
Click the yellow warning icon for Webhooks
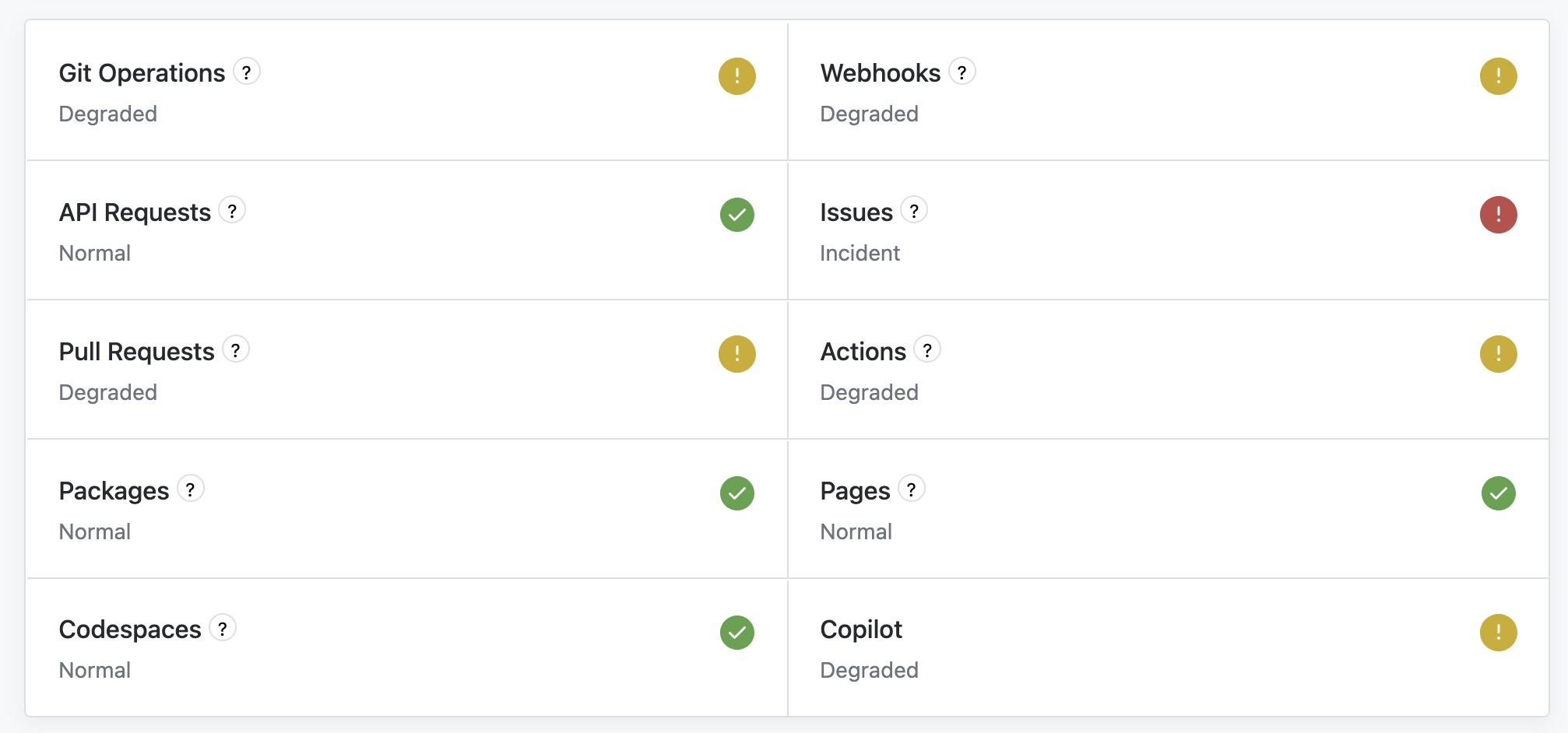pos(1498,76)
